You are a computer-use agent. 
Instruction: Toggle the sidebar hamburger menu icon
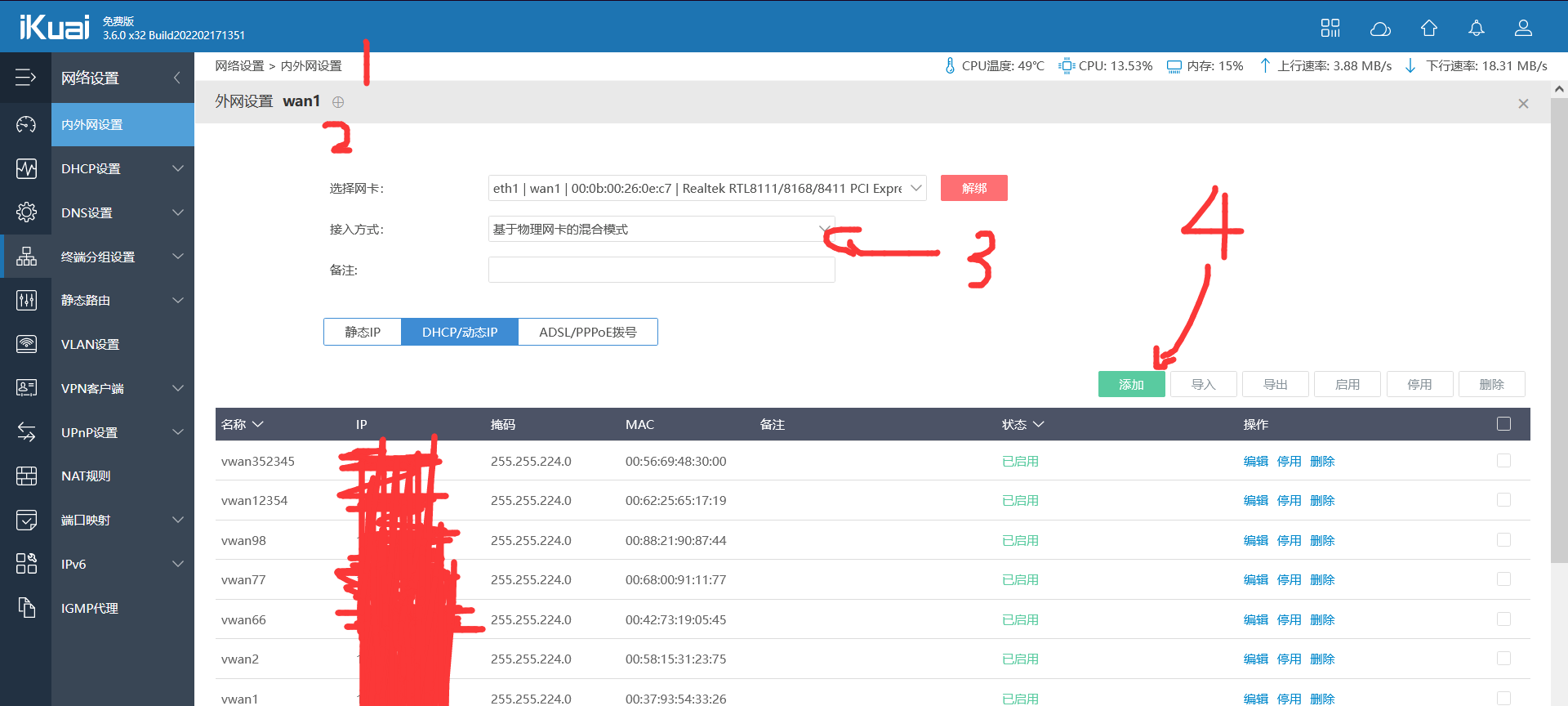25,78
